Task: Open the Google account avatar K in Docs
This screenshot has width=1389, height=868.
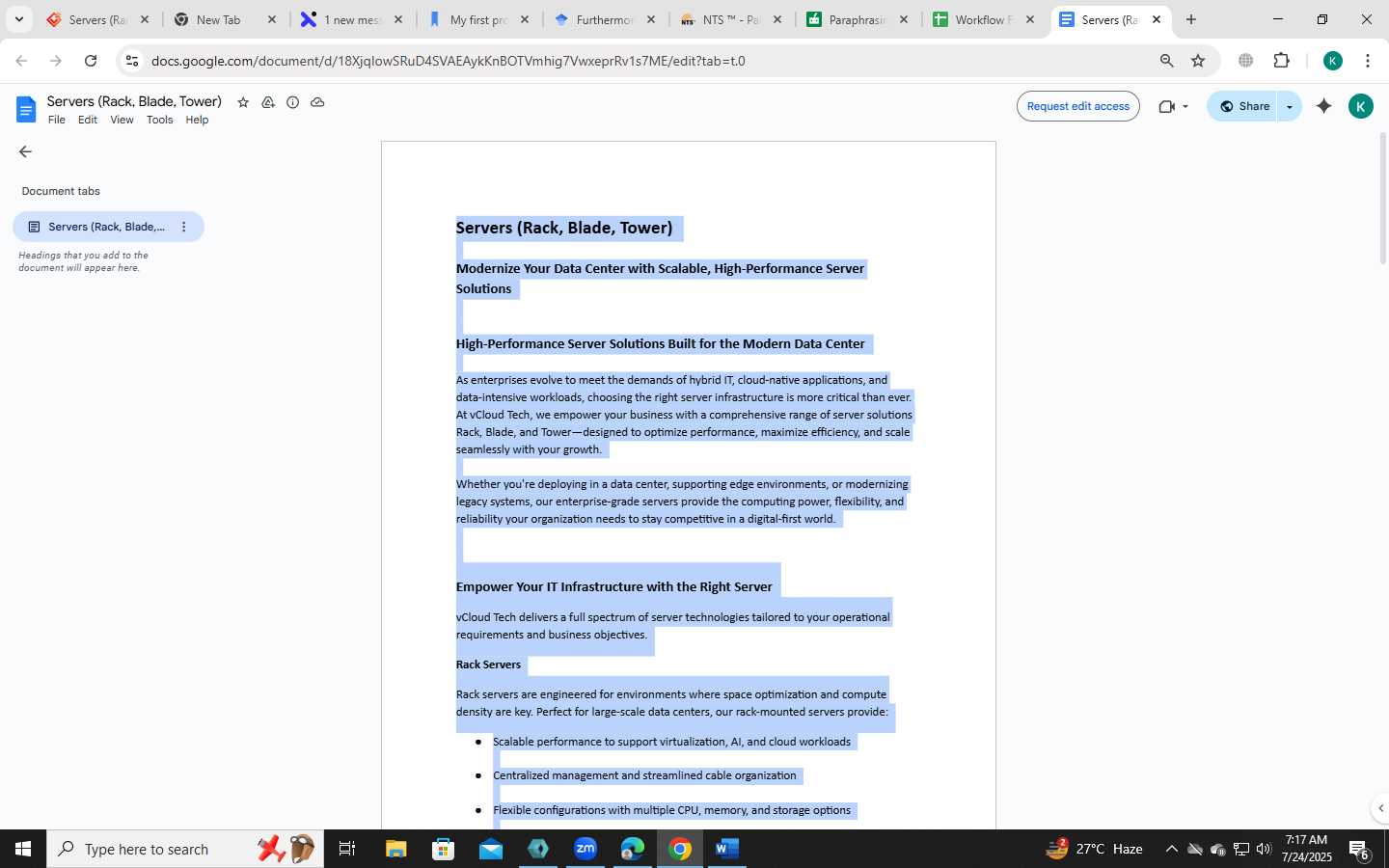Action: click(1361, 106)
